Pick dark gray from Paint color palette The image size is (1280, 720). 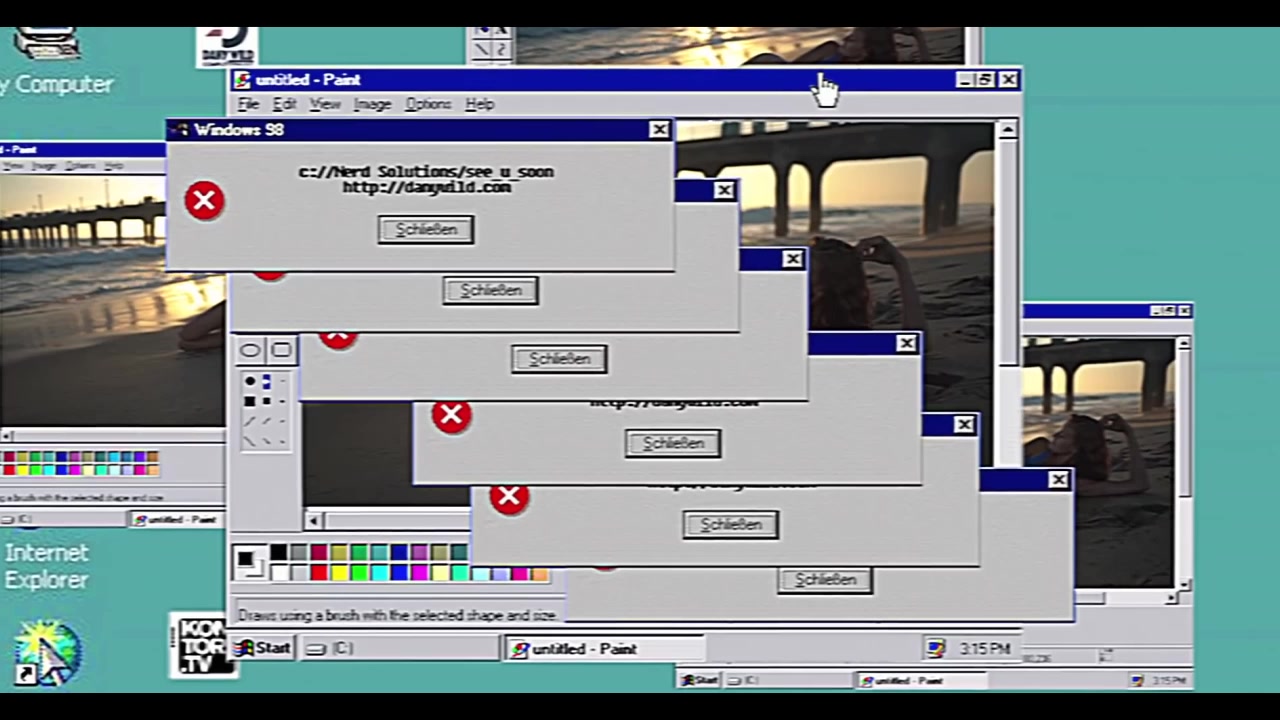tap(299, 553)
